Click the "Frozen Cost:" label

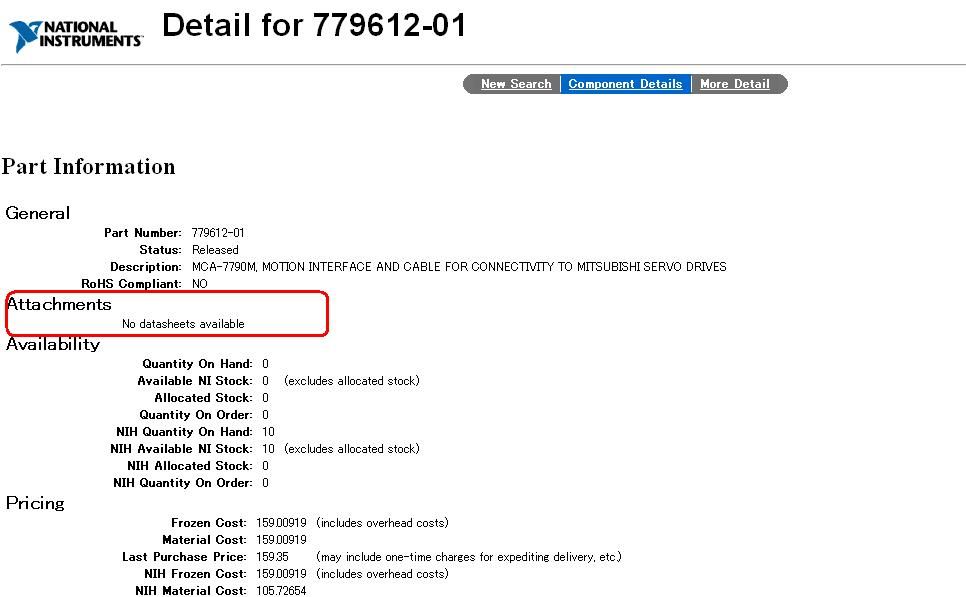[209, 523]
